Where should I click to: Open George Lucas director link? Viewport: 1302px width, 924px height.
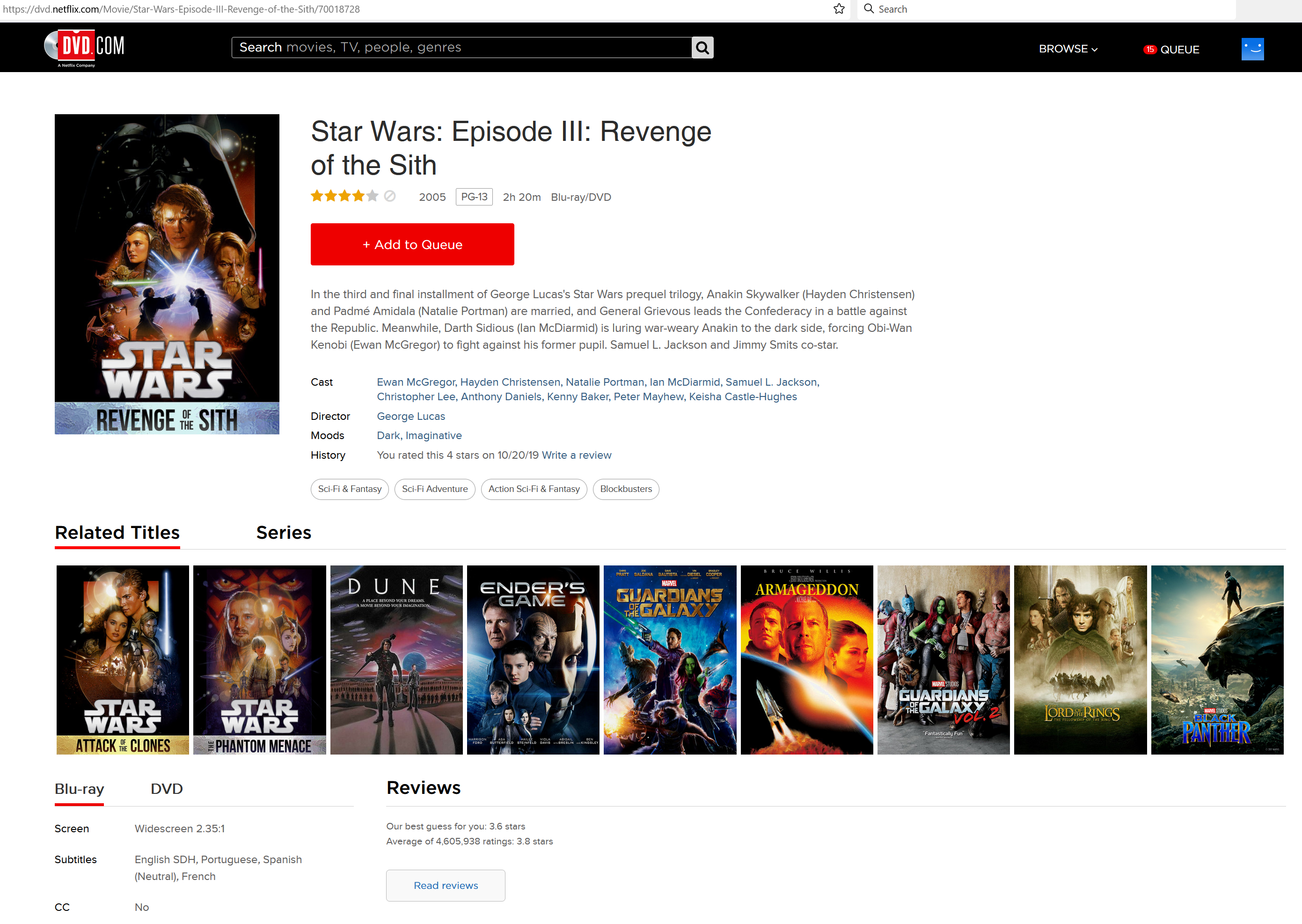[x=411, y=417]
